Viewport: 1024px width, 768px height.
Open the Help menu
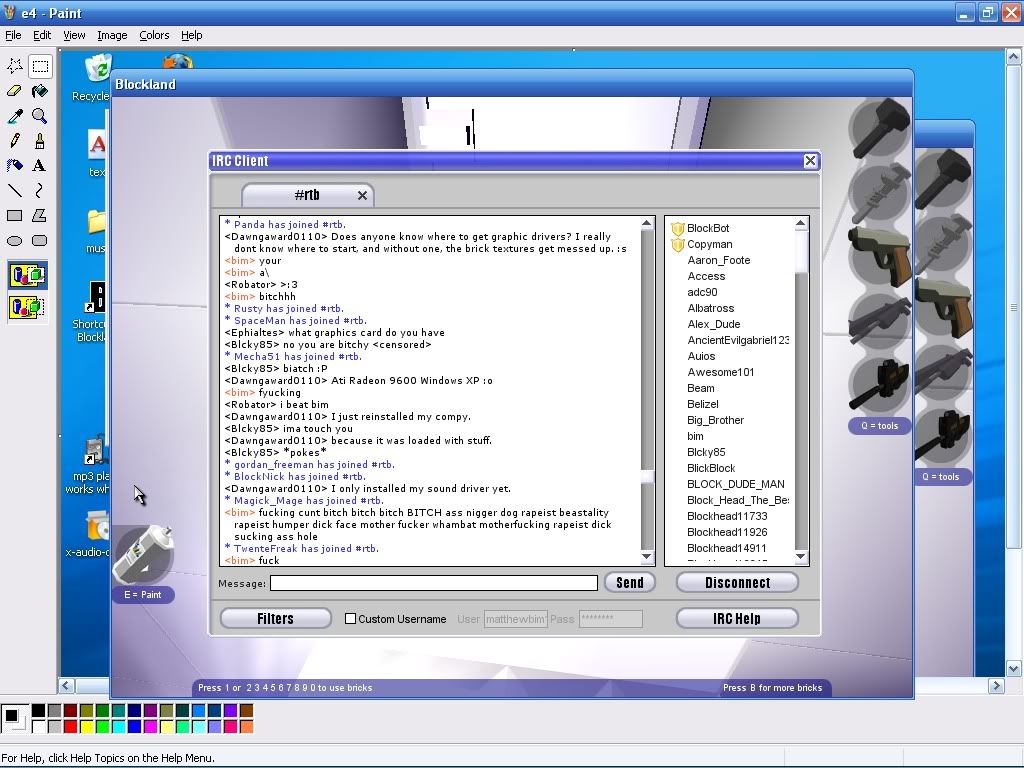pos(191,35)
